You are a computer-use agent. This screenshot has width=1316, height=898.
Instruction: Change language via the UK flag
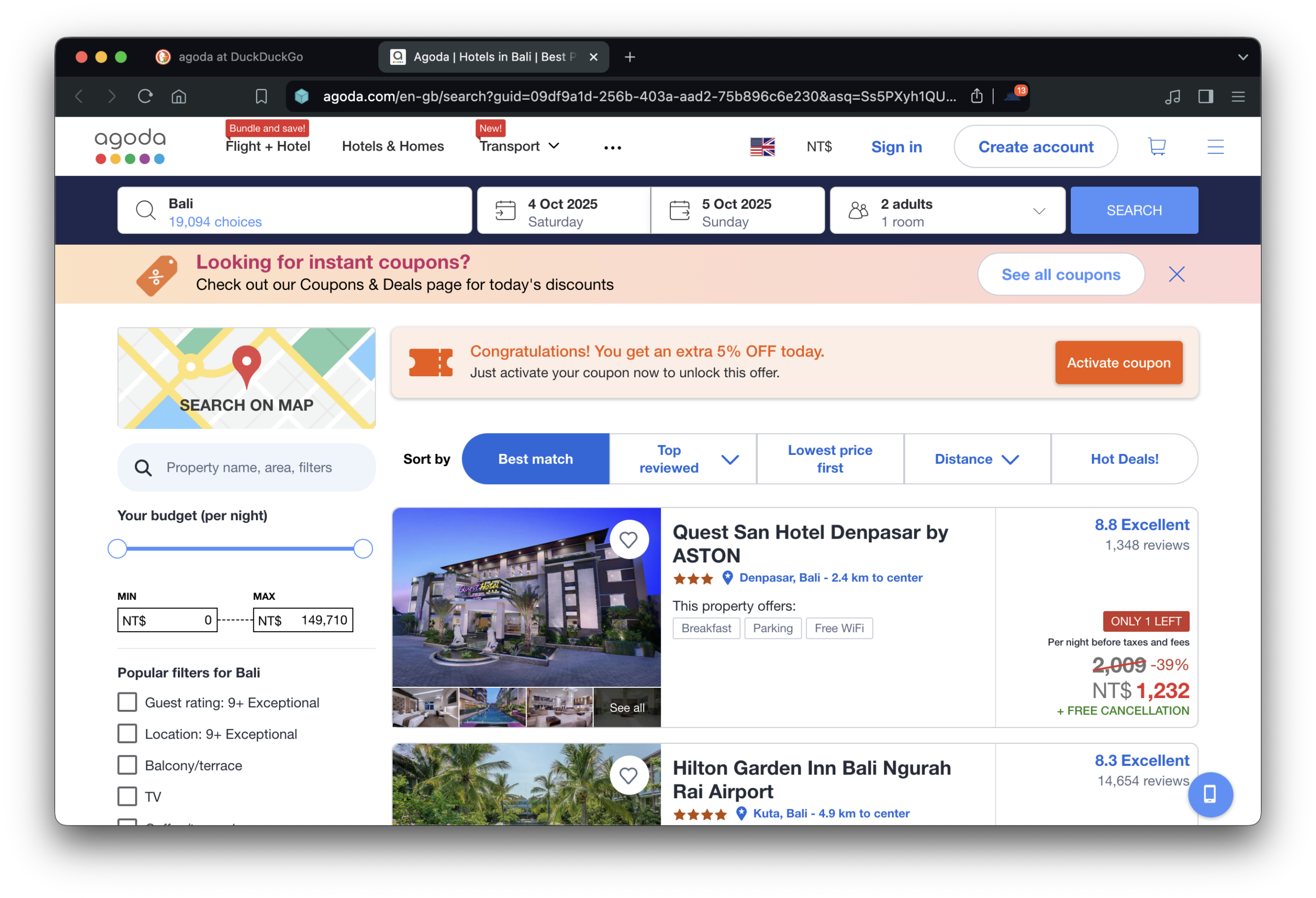click(762, 146)
